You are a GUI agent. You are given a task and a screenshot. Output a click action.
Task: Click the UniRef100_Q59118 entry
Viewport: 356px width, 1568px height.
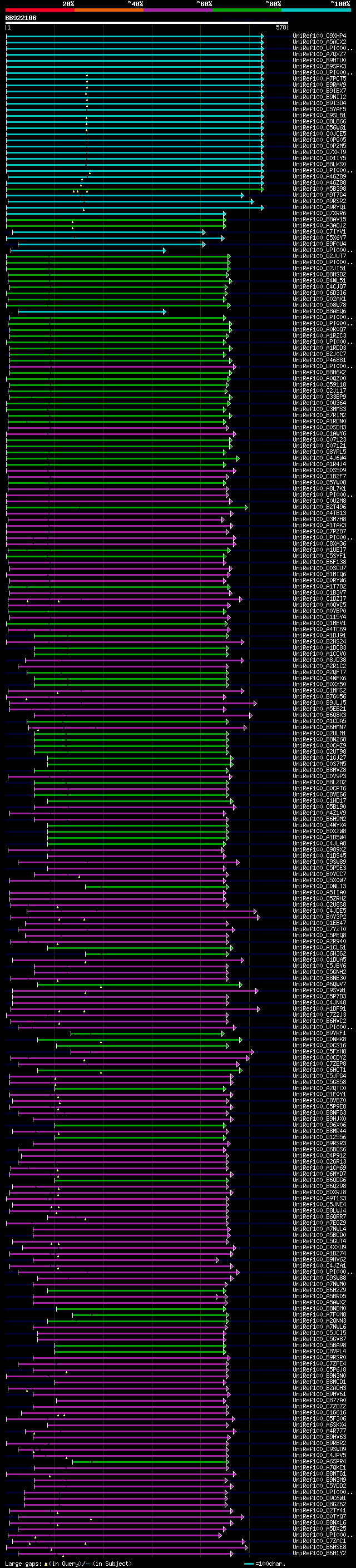319,385
